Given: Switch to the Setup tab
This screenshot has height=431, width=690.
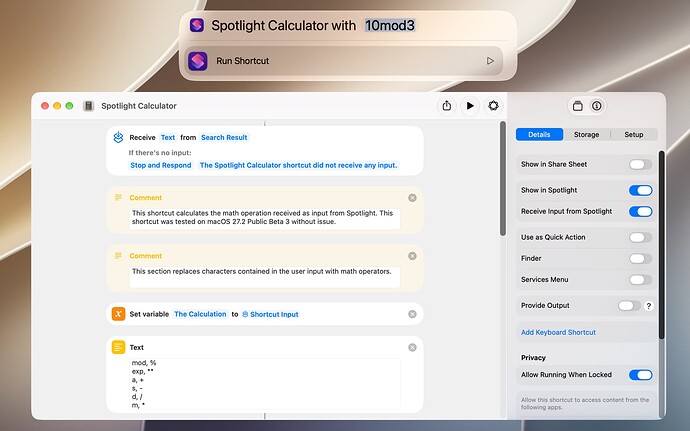Looking at the screenshot, I should click(x=634, y=134).
